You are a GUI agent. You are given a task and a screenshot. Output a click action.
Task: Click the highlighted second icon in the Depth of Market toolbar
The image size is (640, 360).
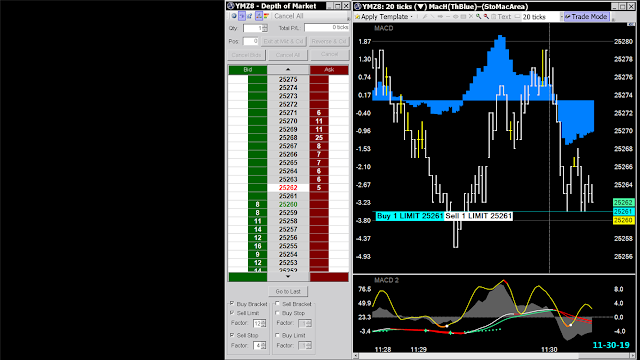242,16
